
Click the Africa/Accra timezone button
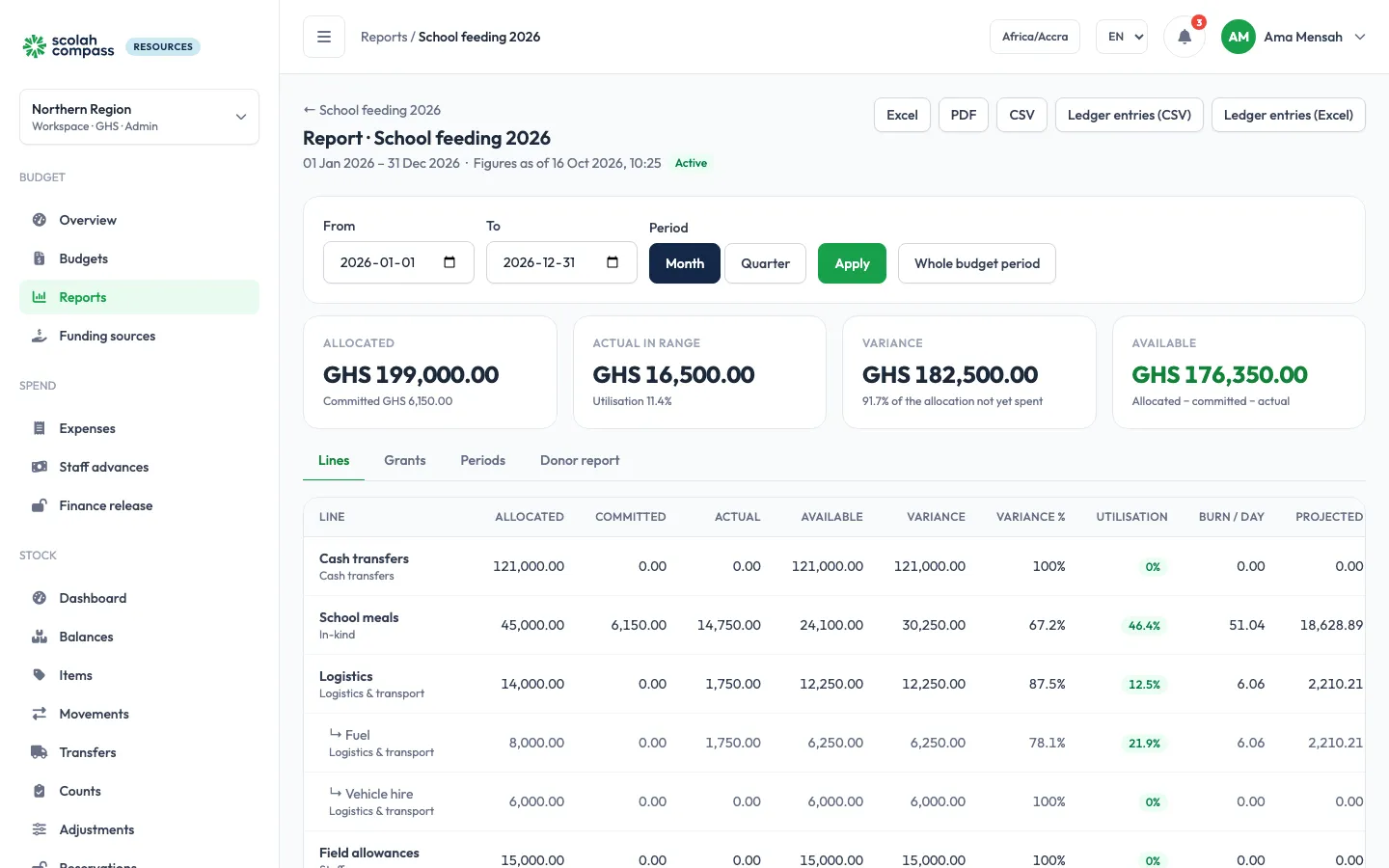(x=1035, y=37)
